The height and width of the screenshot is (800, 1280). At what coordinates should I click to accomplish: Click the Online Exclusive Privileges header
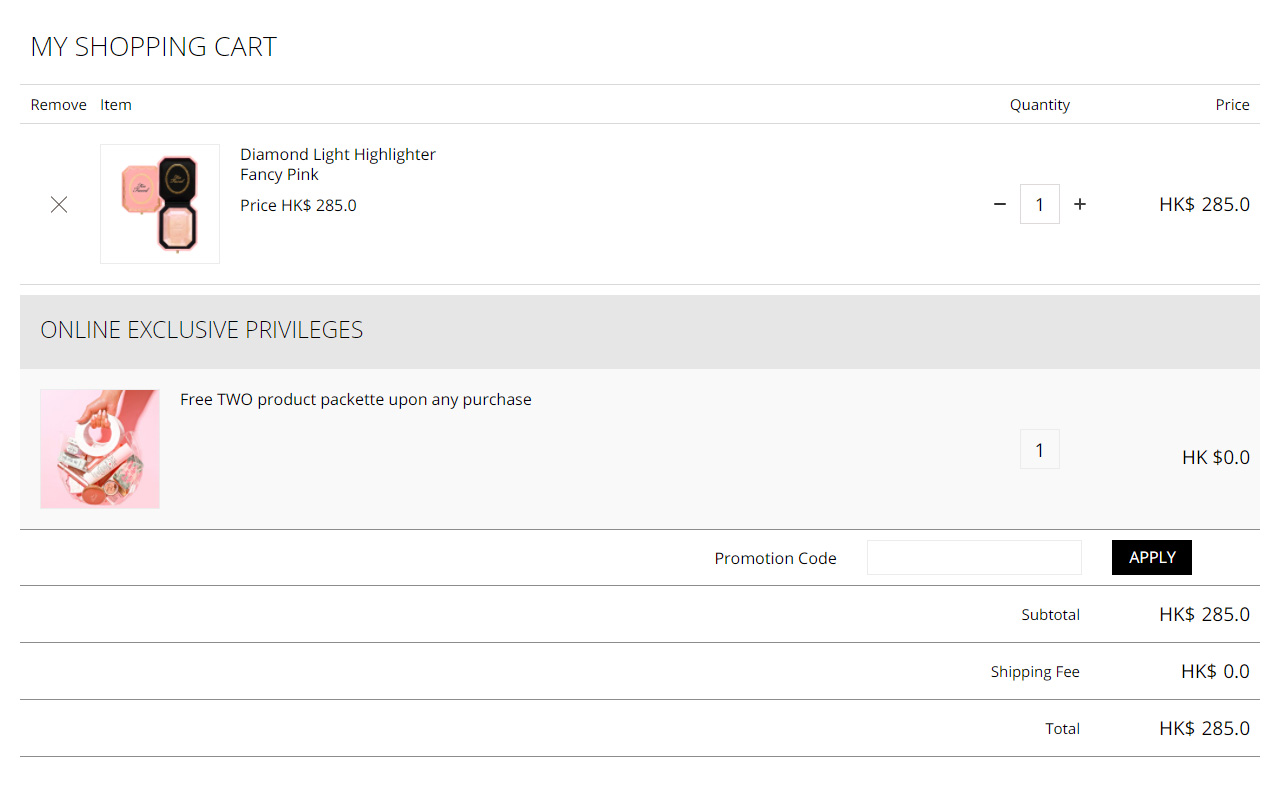pos(201,330)
